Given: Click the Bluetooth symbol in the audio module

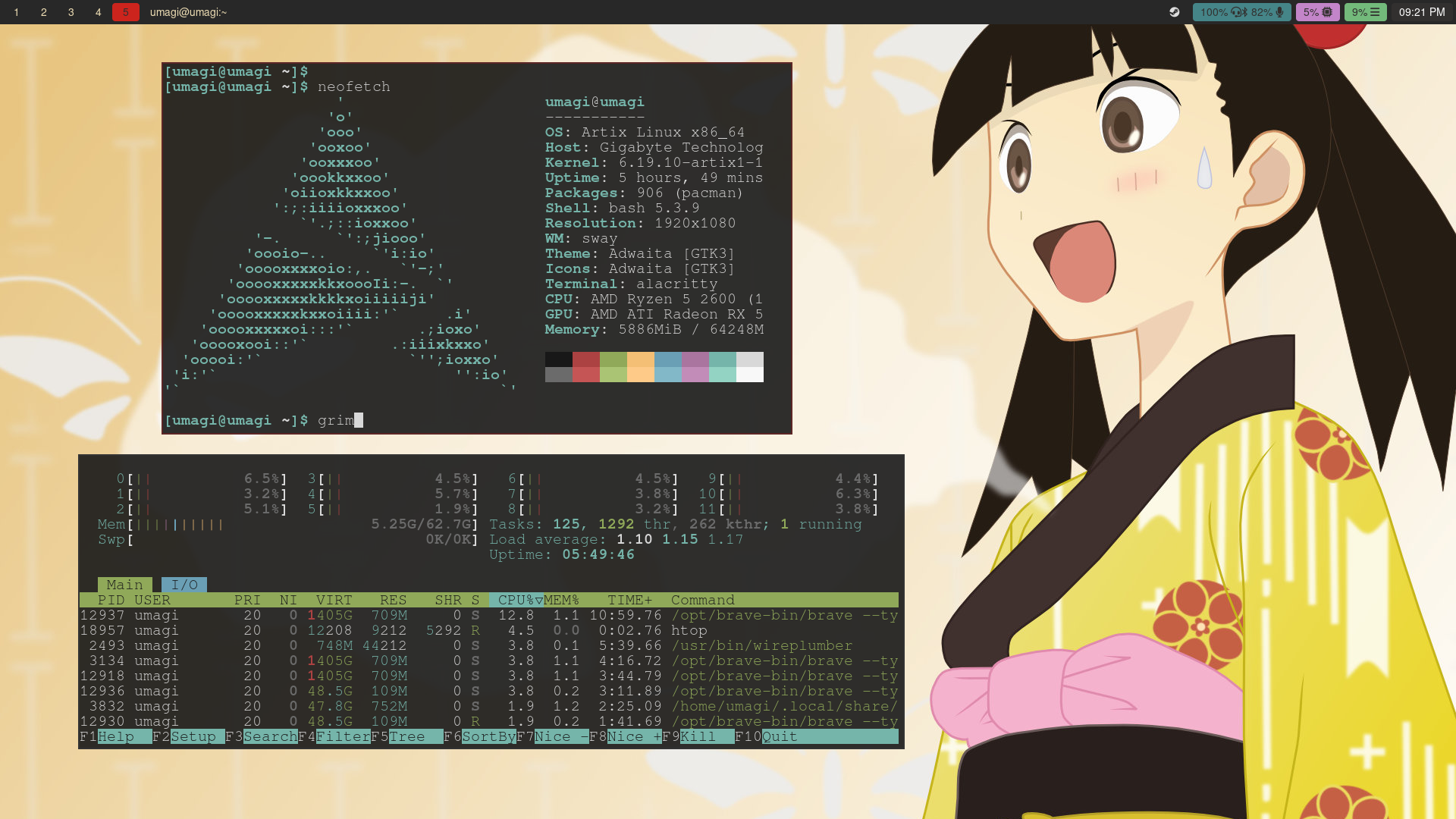Looking at the screenshot, I should coord(1246,12).
